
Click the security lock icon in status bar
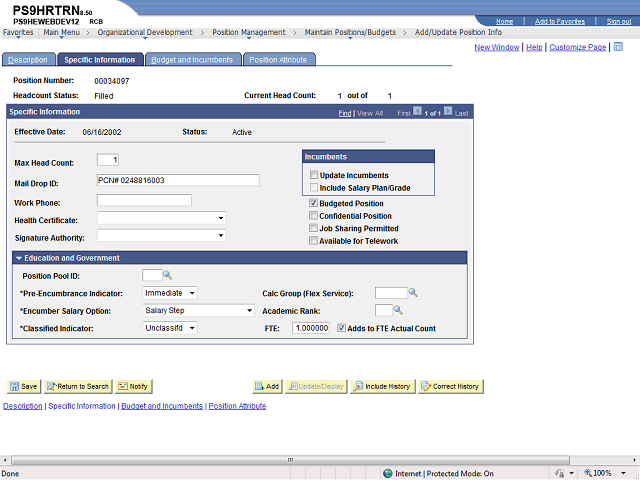[x=560, y=473]
